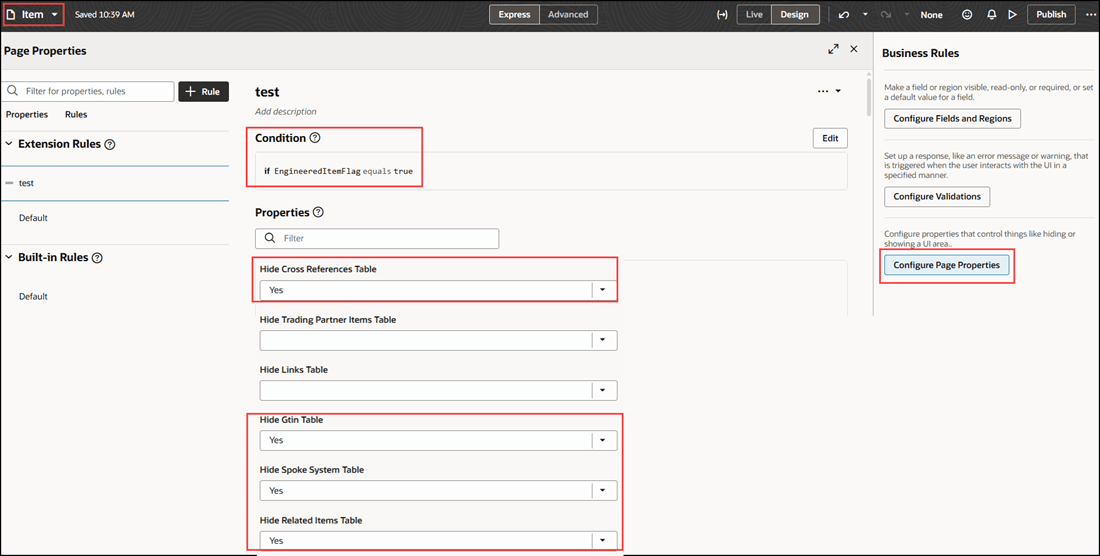The height and width of the screenshot is (556, 1100).
Task: Click the smiley feedback icon
Action: pyautogui.click(x=967, y=14)
